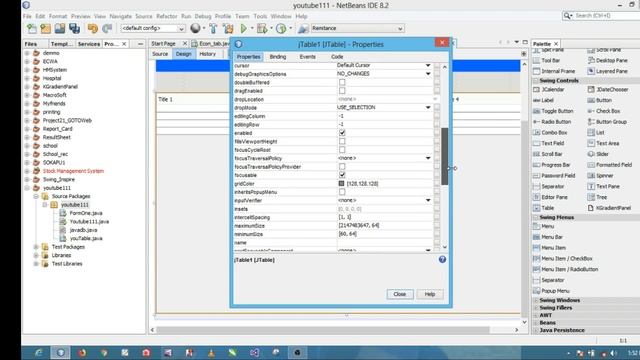Open the History editor view
Viewport: 640px width, 360px height.
[207, 54]
